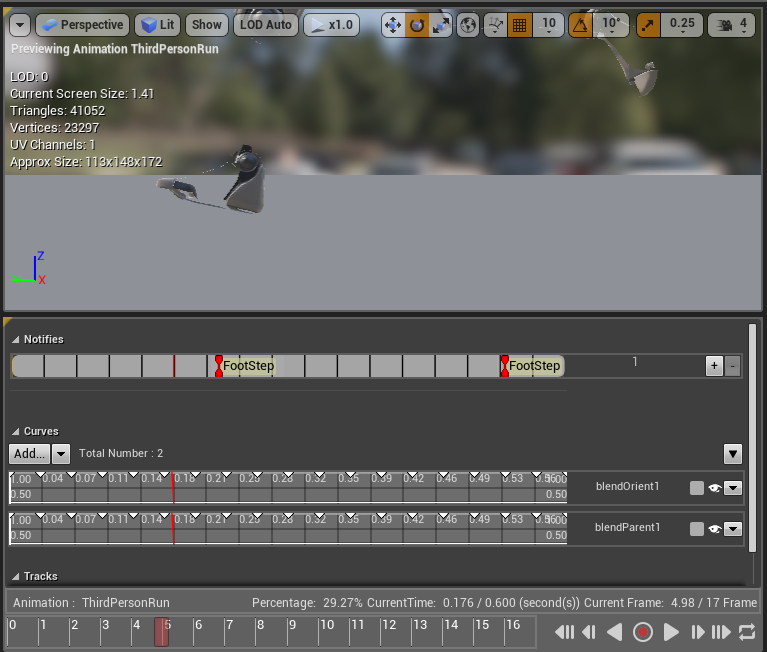The image size is (767, 652).
Task: Open the viewport options dropdown arrow
Action: (x=20, y=25)
